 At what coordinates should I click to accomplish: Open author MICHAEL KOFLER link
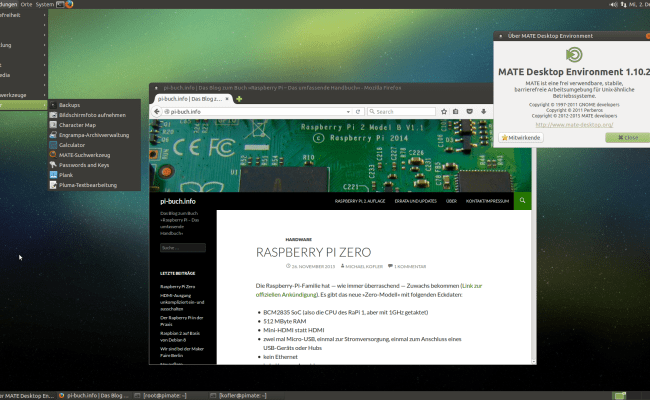(x=364, y=267)
